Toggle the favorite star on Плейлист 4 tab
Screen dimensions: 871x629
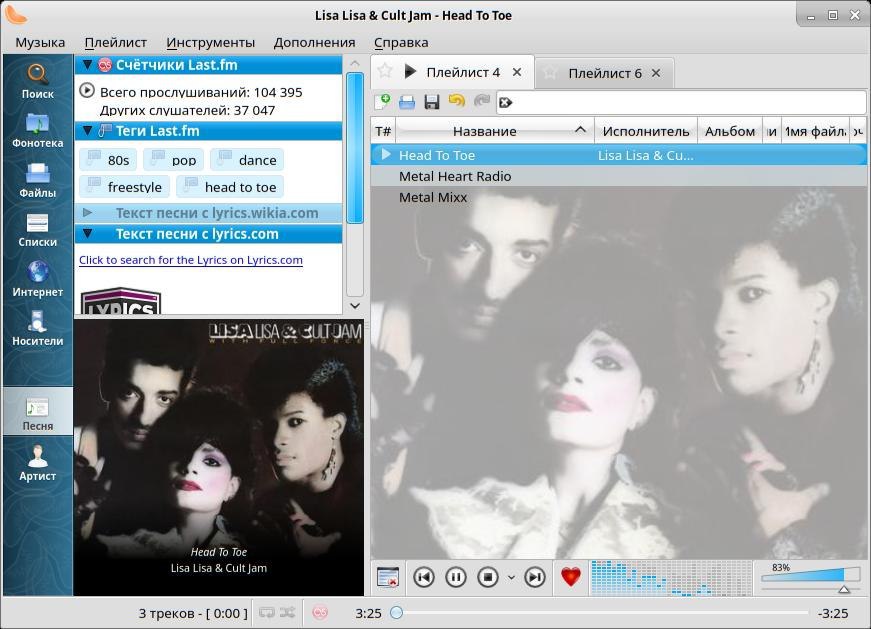point(385,71)
